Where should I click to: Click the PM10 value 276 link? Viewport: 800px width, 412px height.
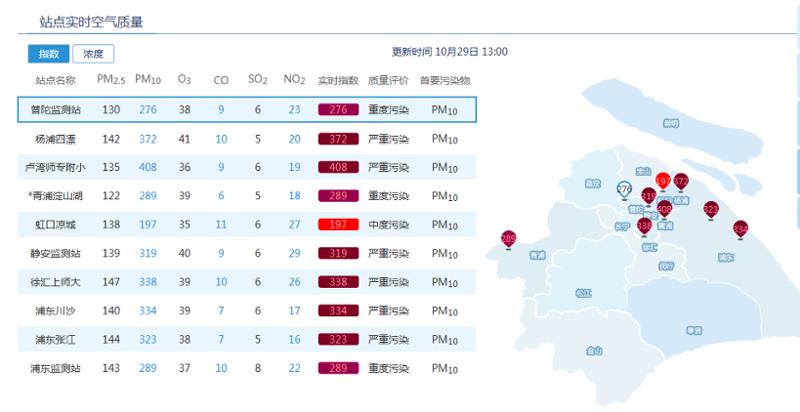point(148,110)
